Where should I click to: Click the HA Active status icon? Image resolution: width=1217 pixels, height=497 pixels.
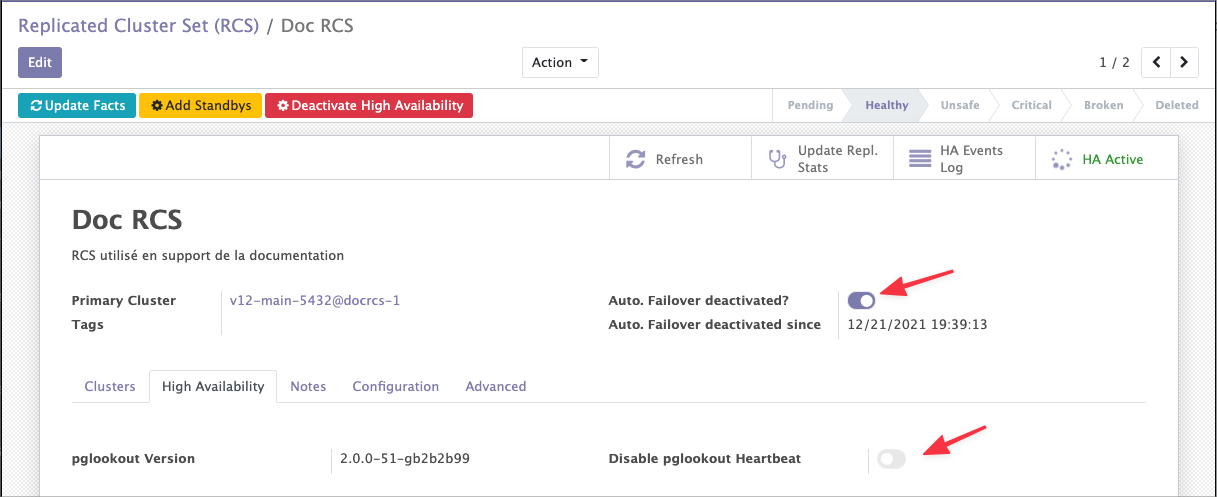(1062, 160)
